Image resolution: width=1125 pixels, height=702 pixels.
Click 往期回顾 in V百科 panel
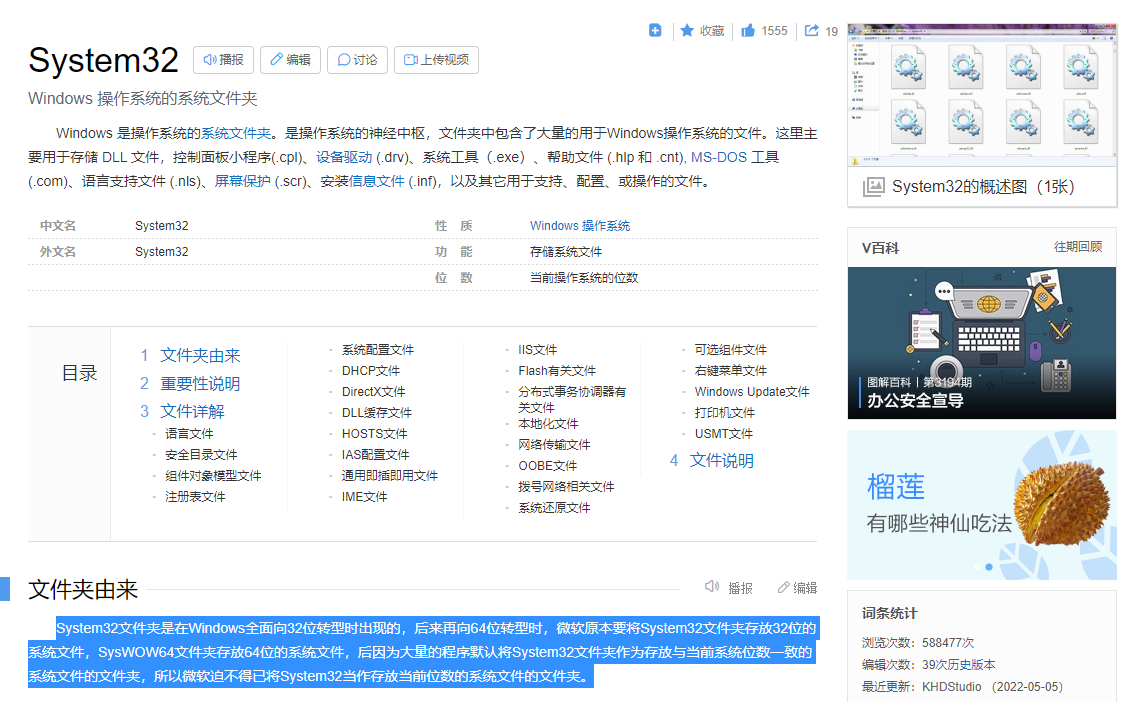click(x=1078, y=246)
